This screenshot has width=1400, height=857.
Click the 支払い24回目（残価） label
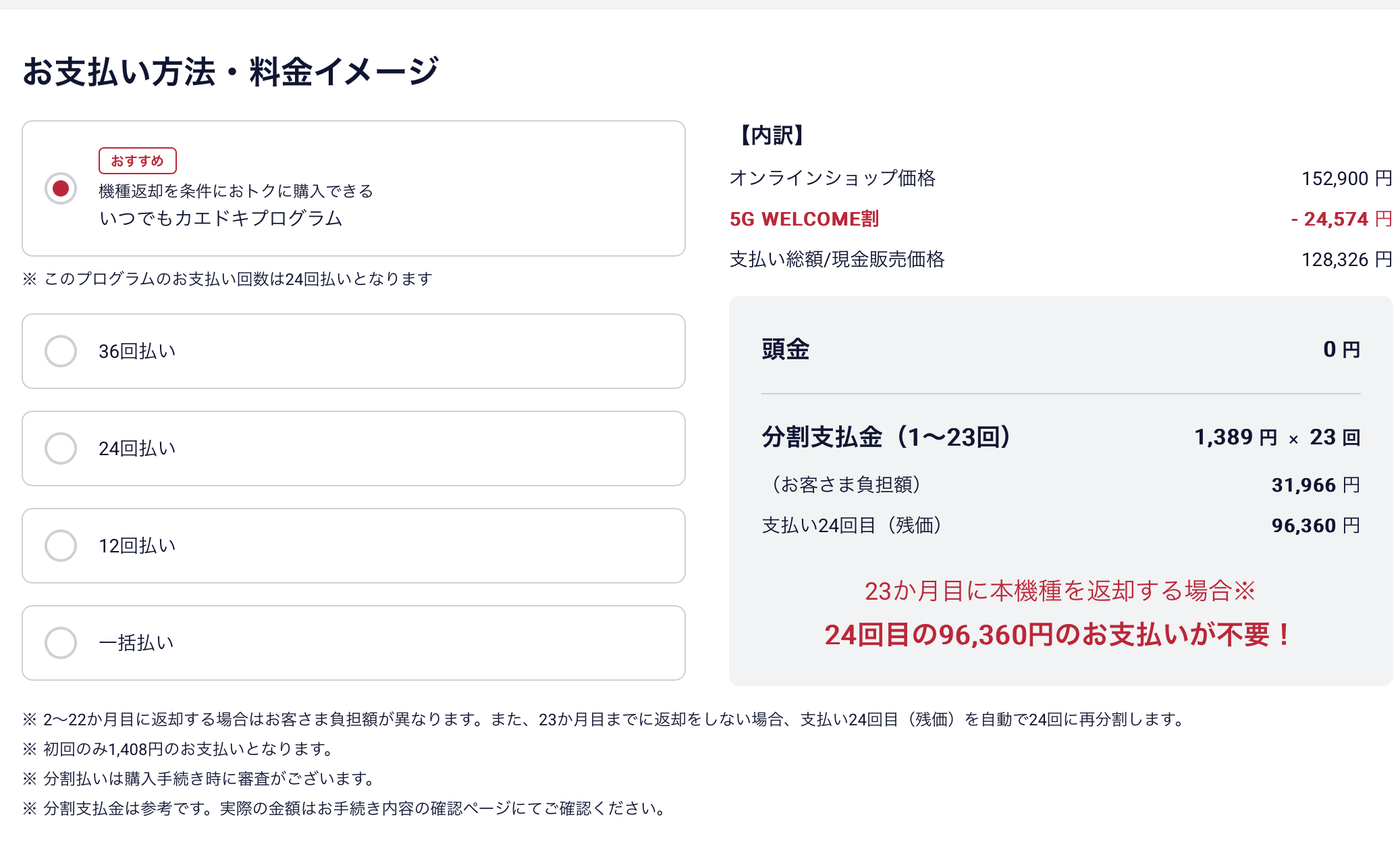coord(852,525)
